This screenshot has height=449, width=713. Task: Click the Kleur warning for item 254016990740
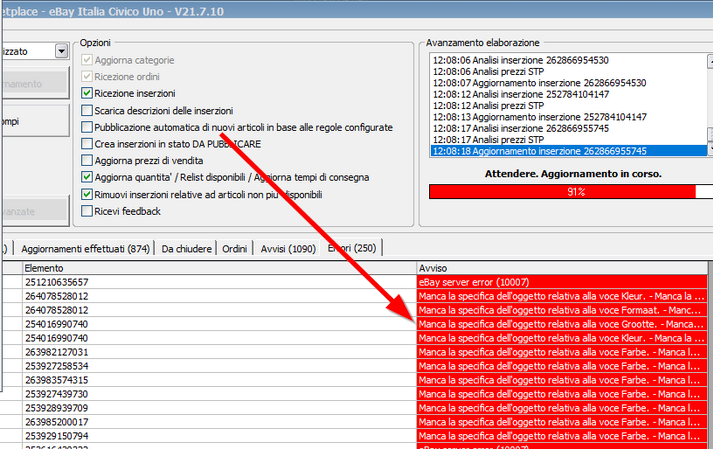[x=562, y=338]
